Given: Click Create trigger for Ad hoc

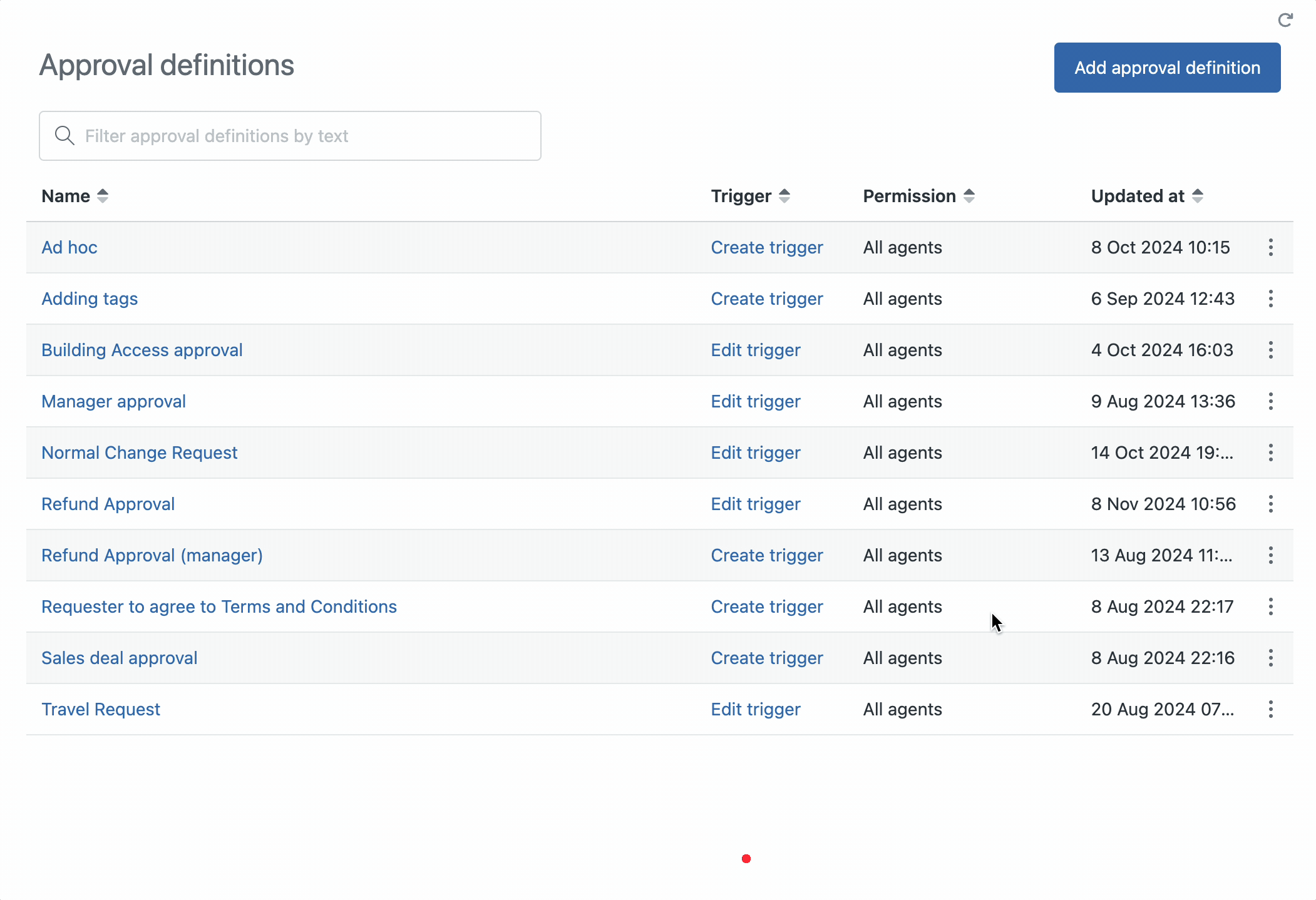Looking at the screenshot, I should [x=767, y=247].
